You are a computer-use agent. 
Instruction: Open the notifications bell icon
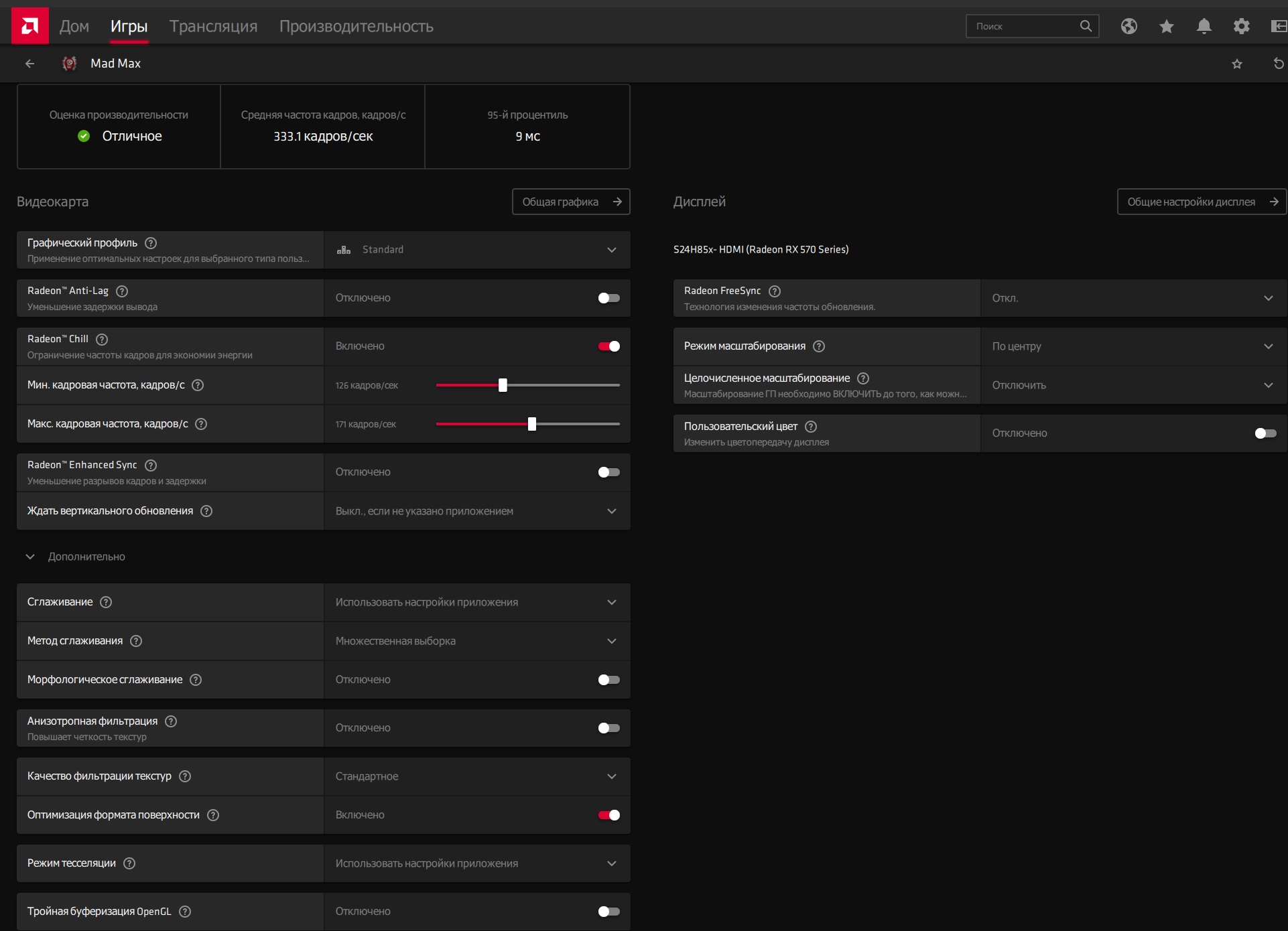click(x=1204, y=26)
